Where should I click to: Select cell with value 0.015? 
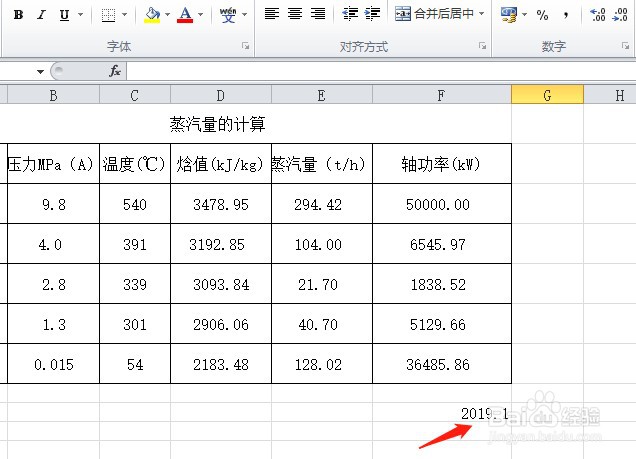53,364
